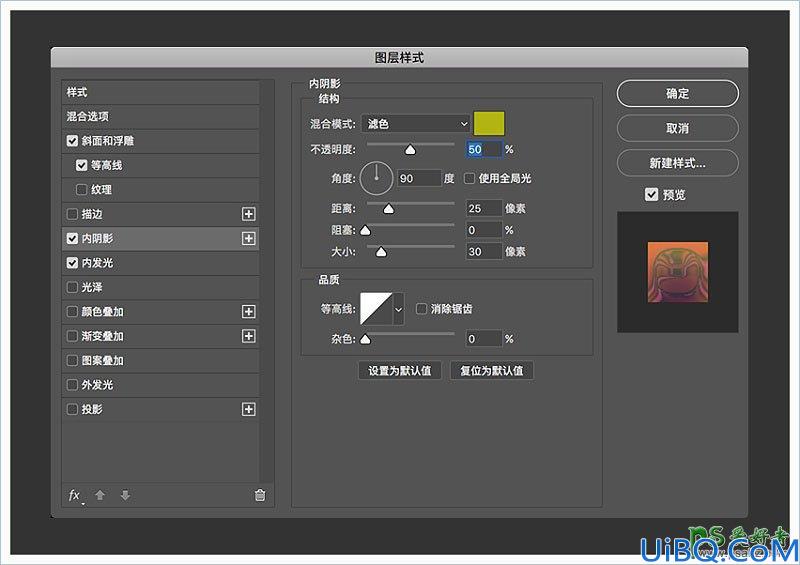Select the 混合选项 list item
Viewport: 800px width, 565px height.
pos(160,116)
